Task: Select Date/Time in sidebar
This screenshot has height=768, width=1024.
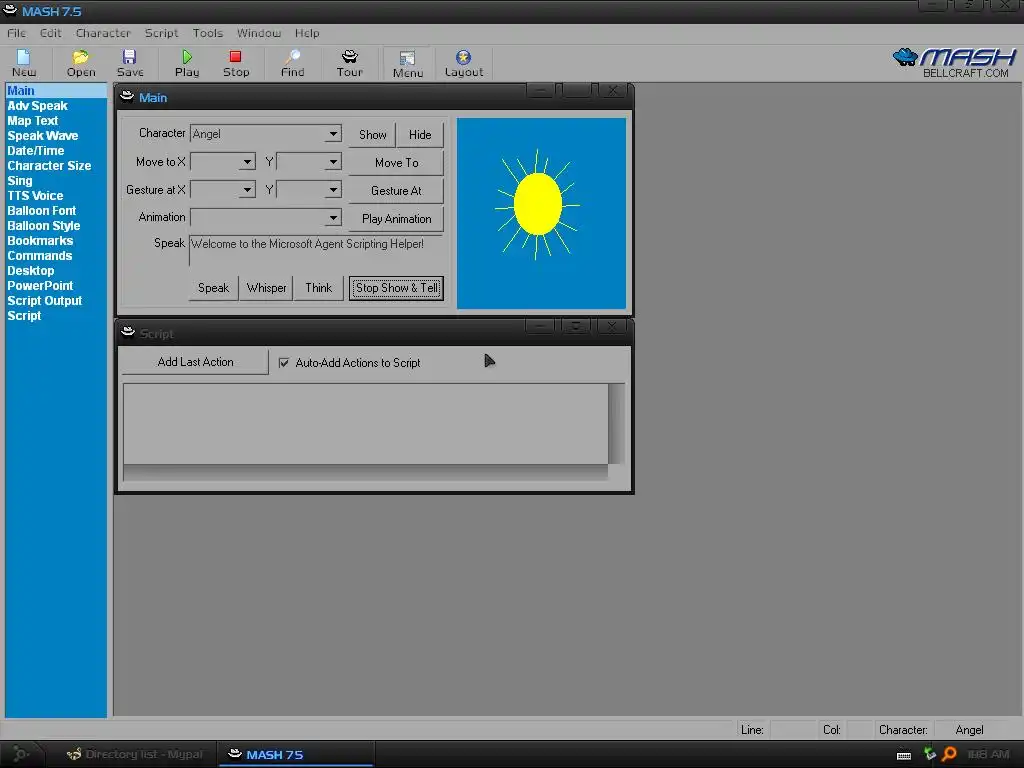Action: click(35, 151)
